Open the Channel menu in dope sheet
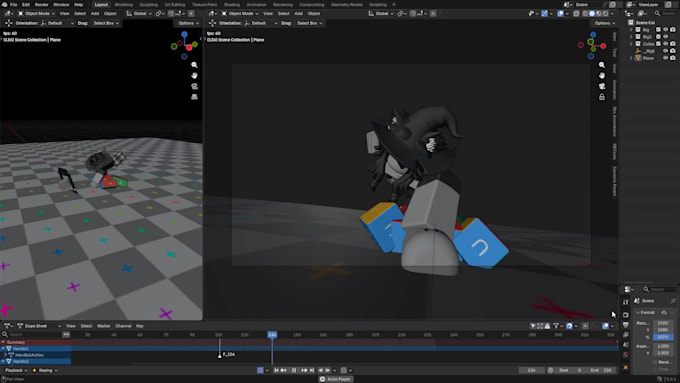 click(x=123, y=326)
